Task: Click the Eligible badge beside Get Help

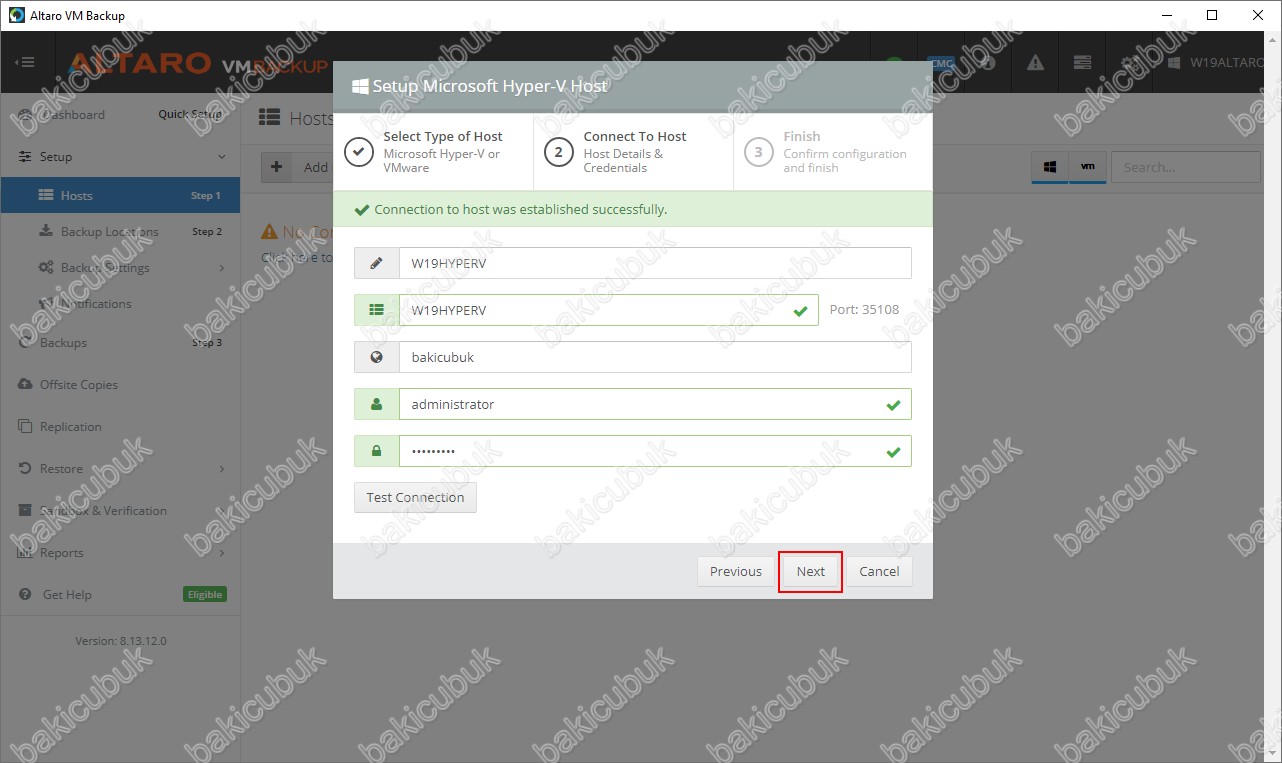Action: pos(205,595)
